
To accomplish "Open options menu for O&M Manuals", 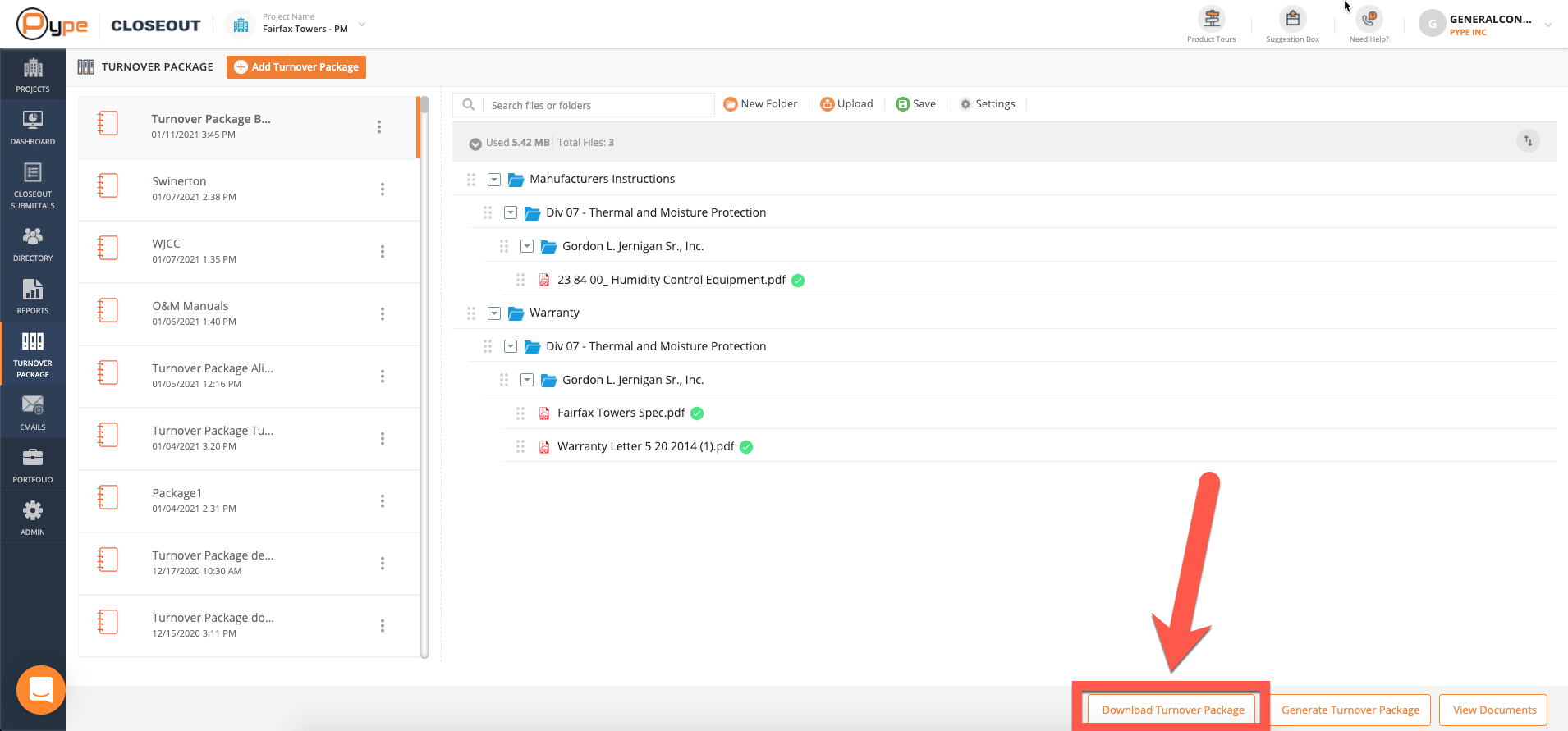I will 382,314.
